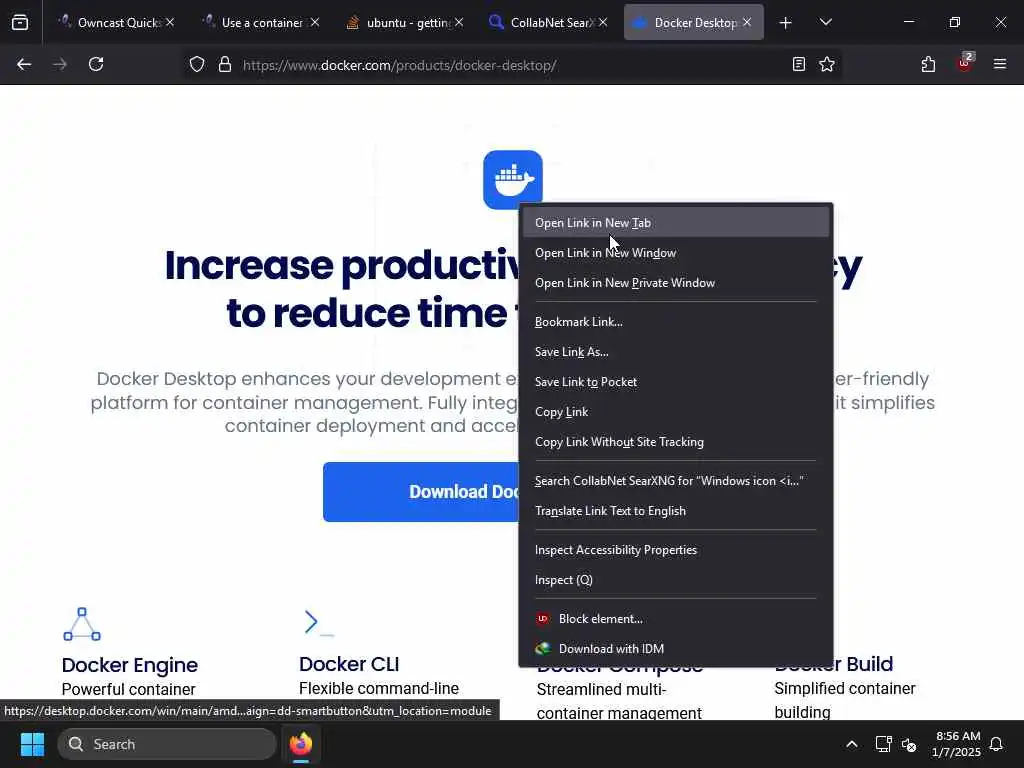The image size is (1024, 768).
Task: Choose Inspect (Q) from context menu
Action: 676,580
